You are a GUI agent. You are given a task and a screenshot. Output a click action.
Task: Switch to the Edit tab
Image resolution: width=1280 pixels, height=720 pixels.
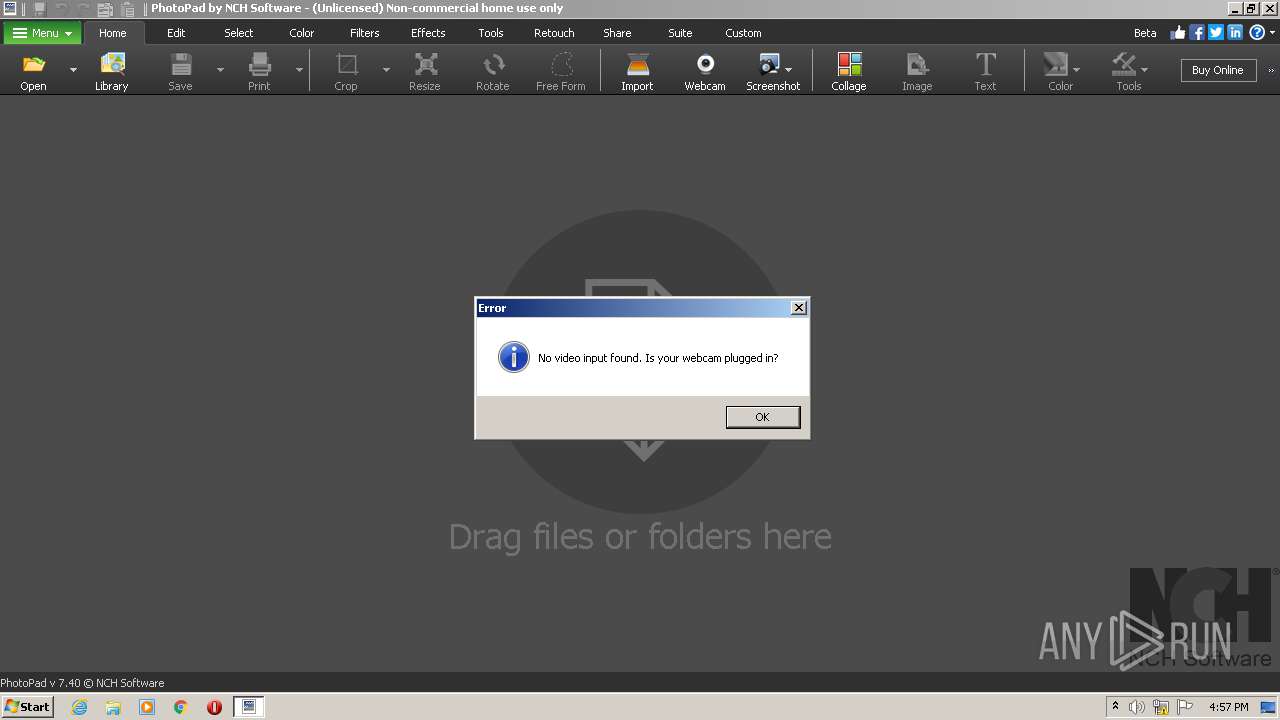[x=176, y=33]
